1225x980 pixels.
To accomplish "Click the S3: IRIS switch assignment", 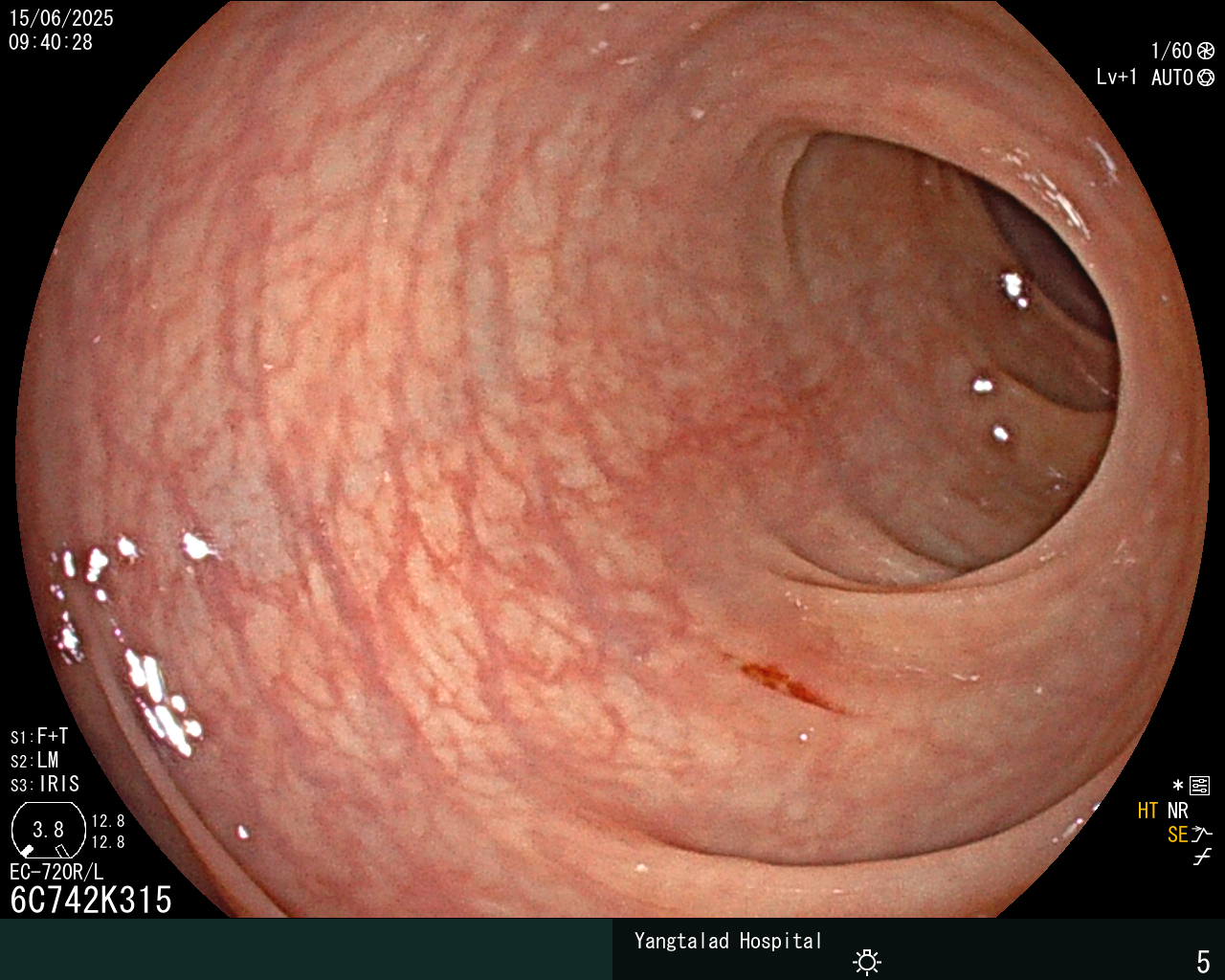I will pyautogui.click(x=45, y=785).
